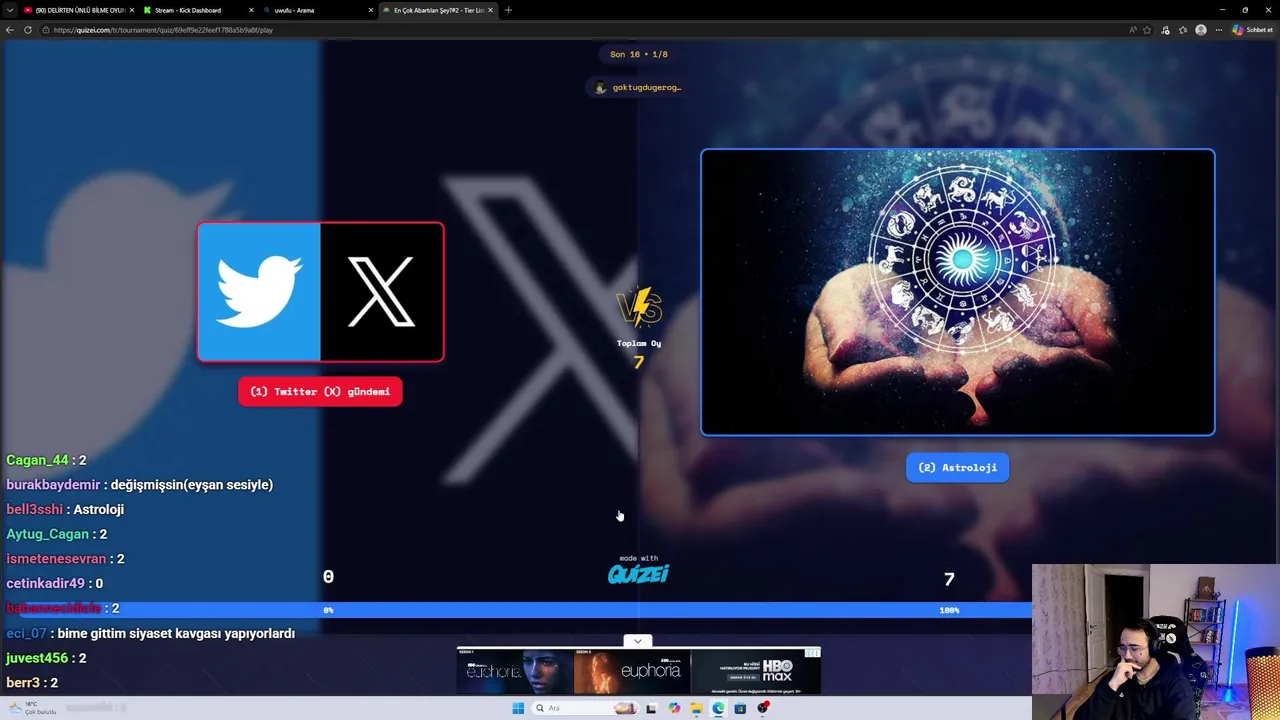
Task: Click chat username Aytug_Cagan
Action: point(48,535)
